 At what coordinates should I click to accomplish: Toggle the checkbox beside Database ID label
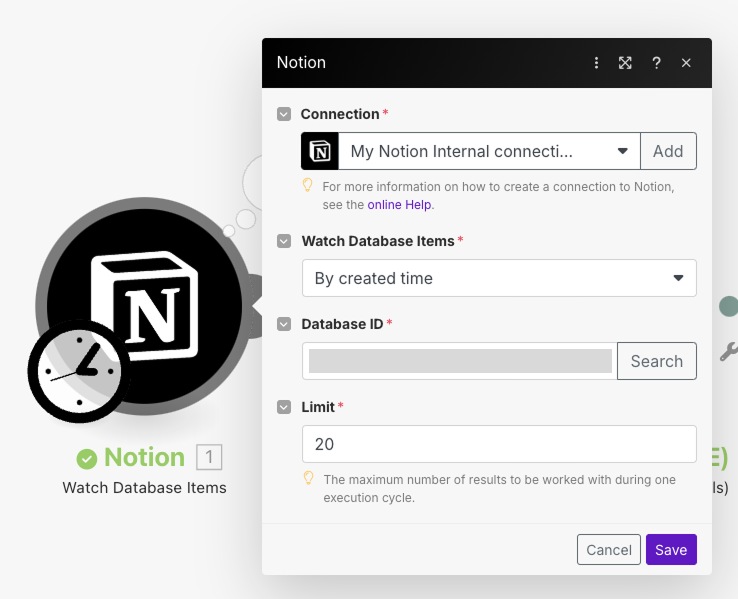pos(284,324)
